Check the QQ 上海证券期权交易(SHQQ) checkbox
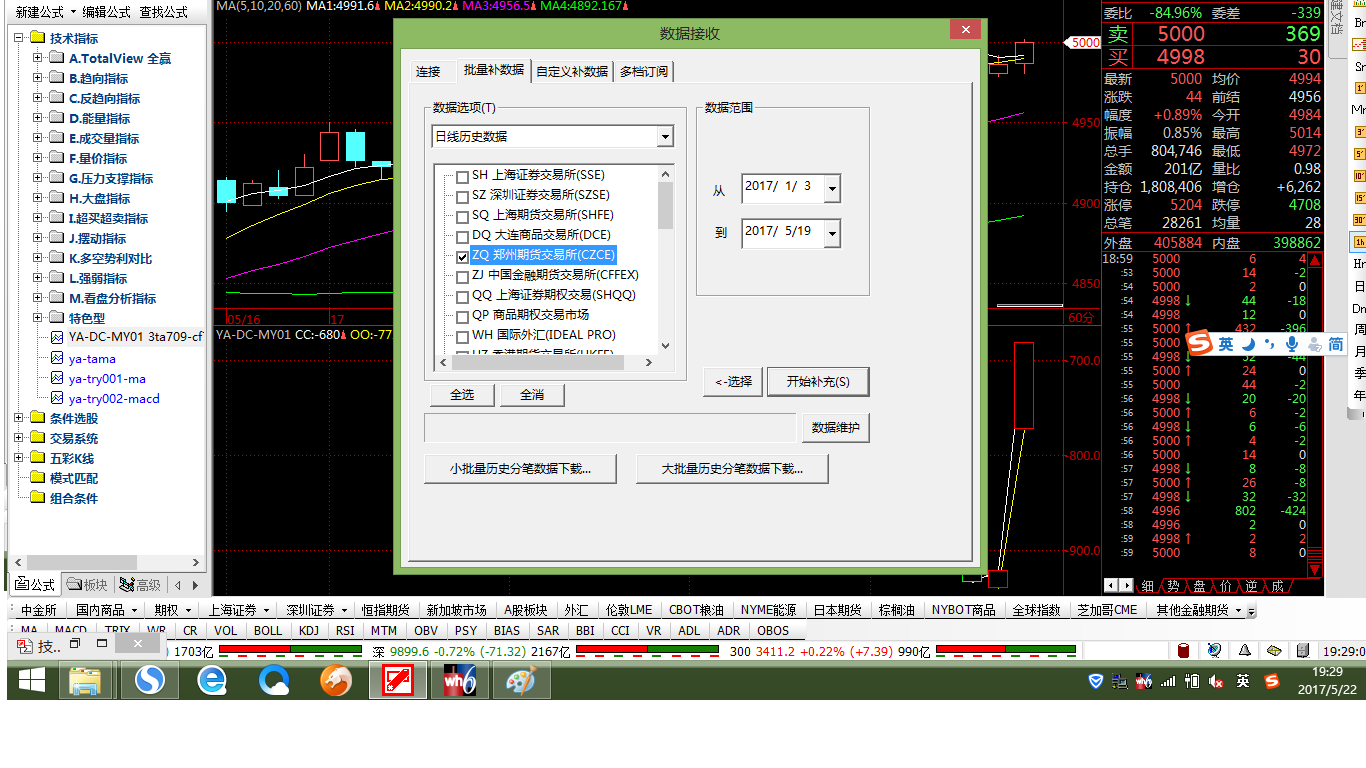 tap(462, 297)
